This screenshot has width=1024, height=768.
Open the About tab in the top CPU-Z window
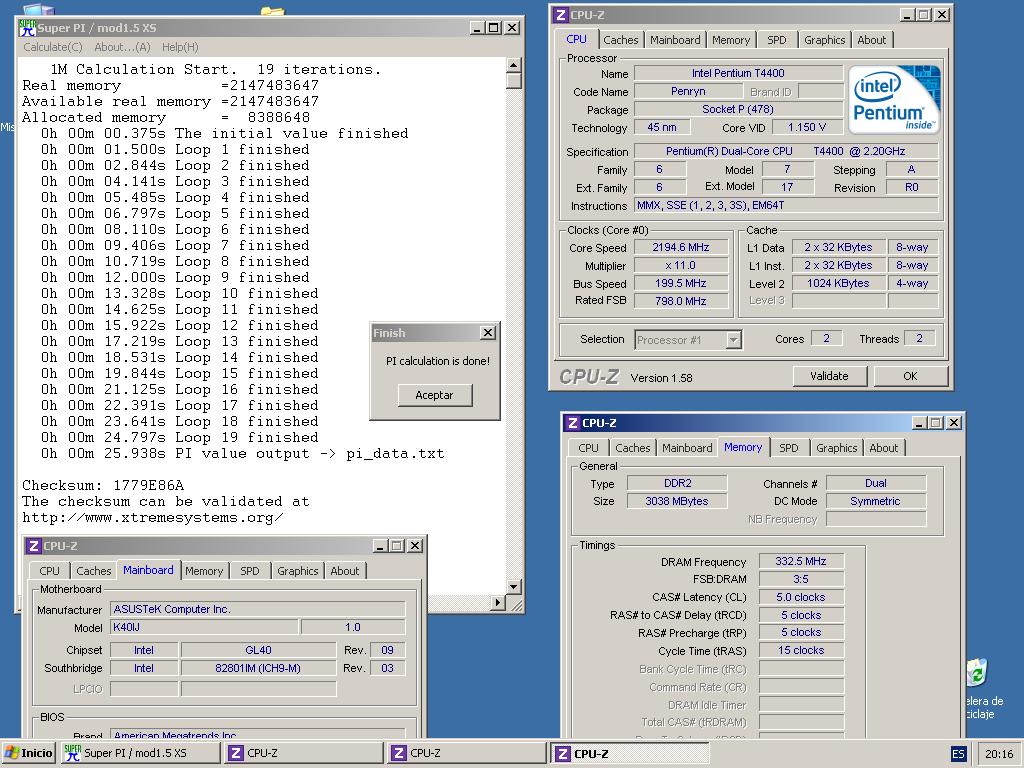click(x=872, y=40)
